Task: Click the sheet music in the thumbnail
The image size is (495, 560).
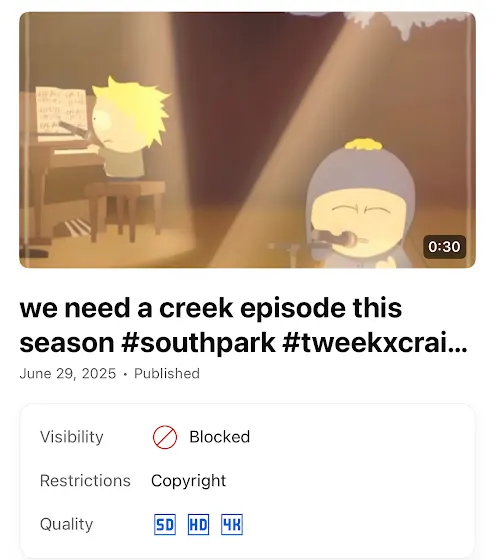Action: click(x=61, y=112)
